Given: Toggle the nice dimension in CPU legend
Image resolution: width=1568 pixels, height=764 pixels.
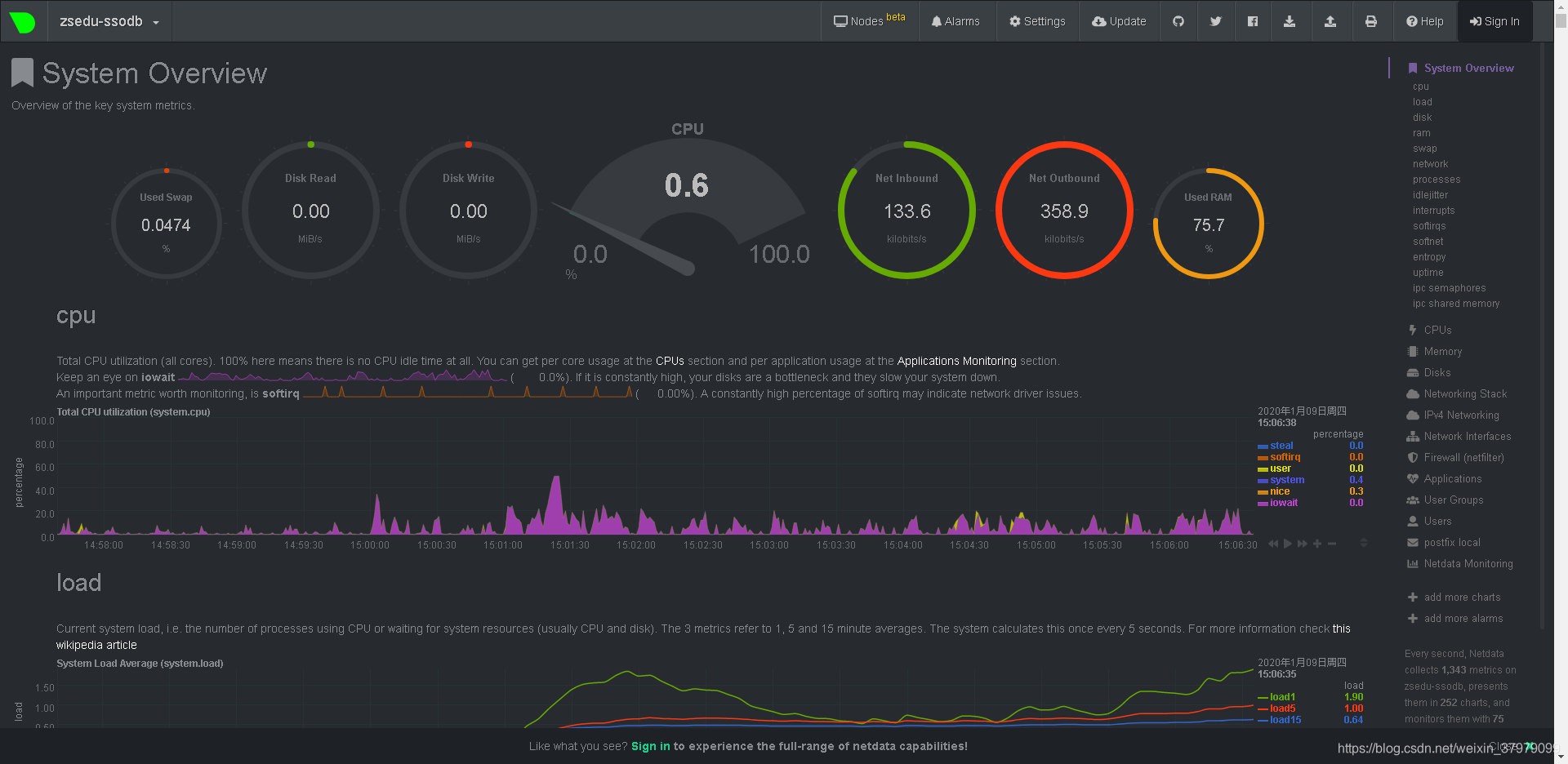Looking at the screenshot, I should [1280, 491].
